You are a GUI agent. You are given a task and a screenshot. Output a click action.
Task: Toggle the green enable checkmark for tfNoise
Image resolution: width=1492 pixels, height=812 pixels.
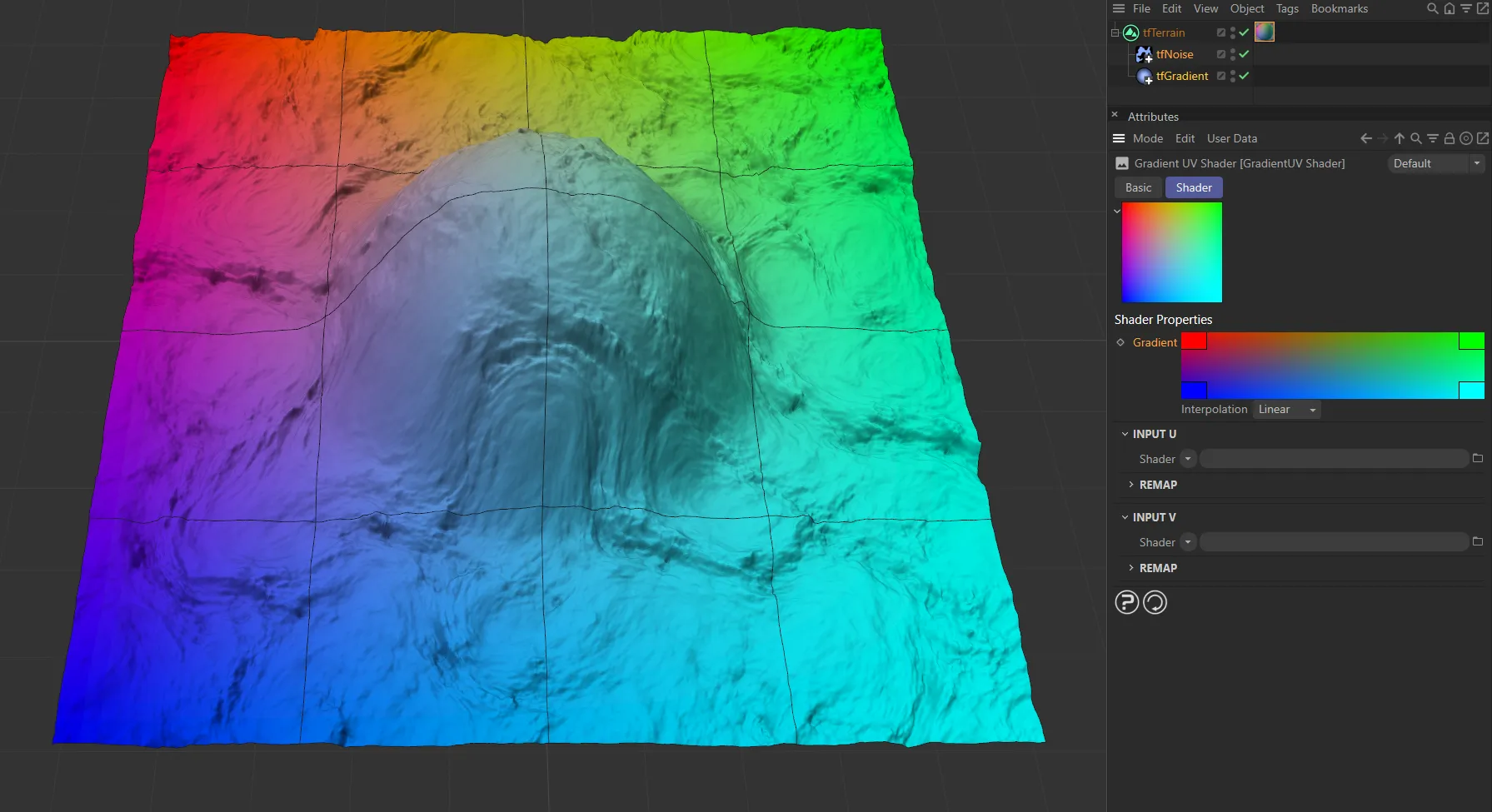(1244, 54)
